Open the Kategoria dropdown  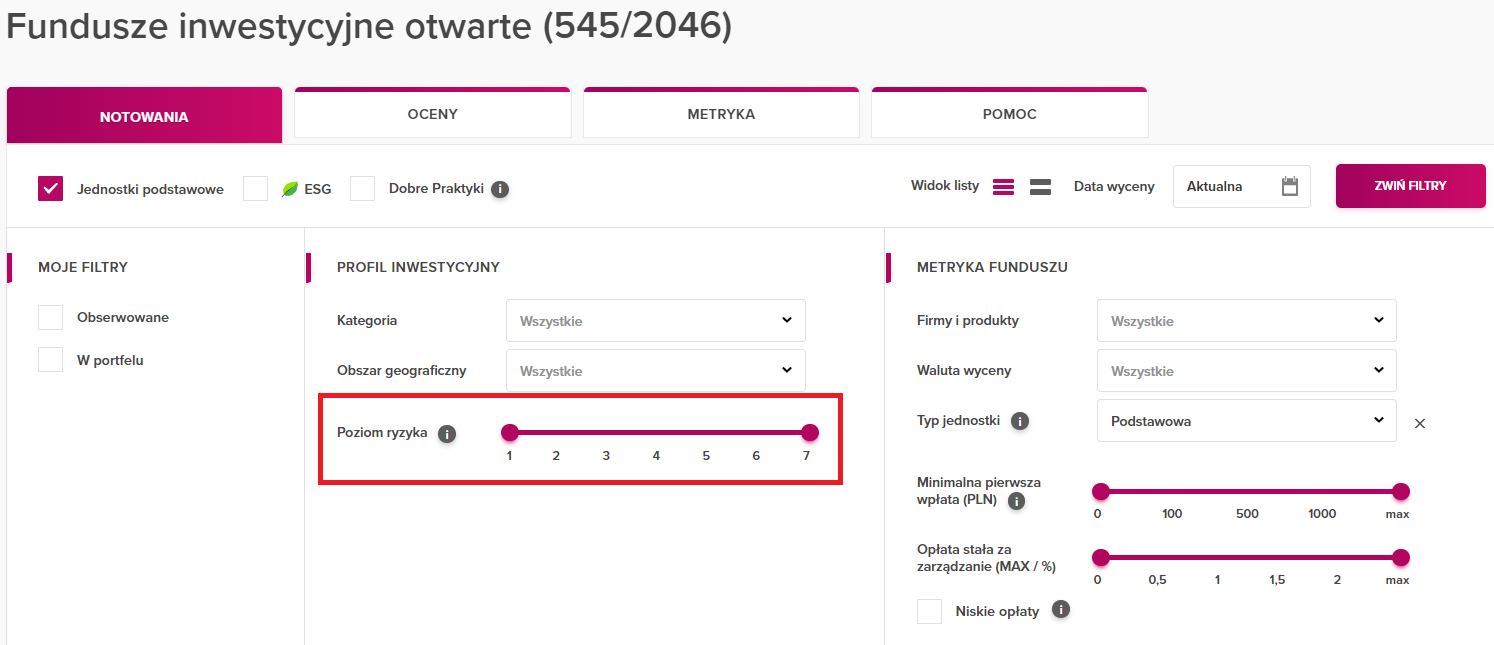tap(655, 321)
